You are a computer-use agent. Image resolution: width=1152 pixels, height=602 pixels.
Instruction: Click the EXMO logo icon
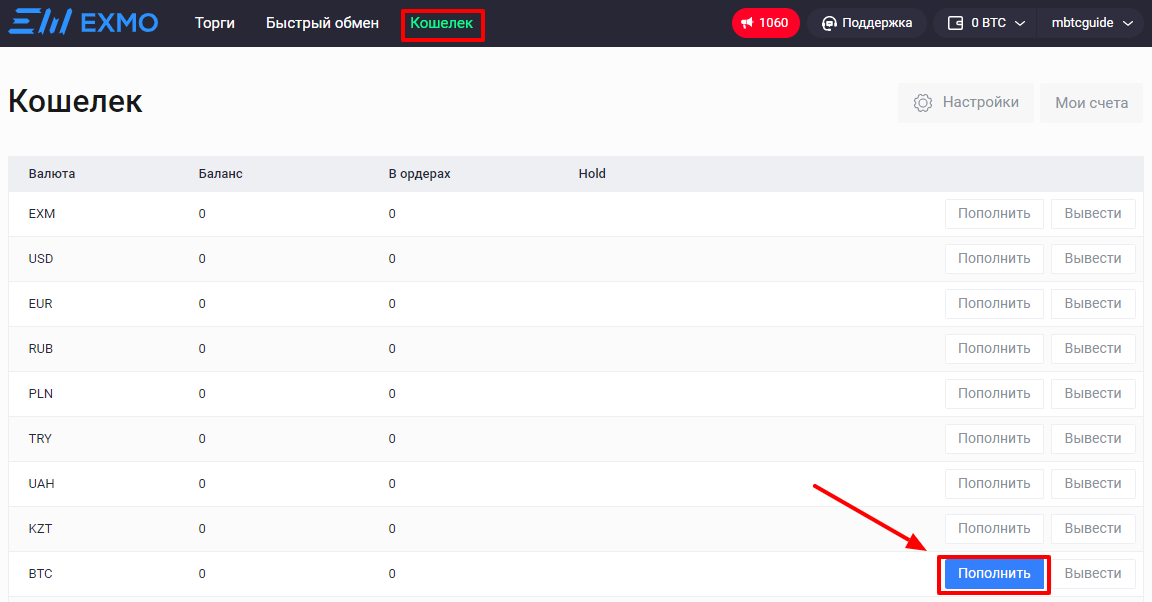coord(34,22)
